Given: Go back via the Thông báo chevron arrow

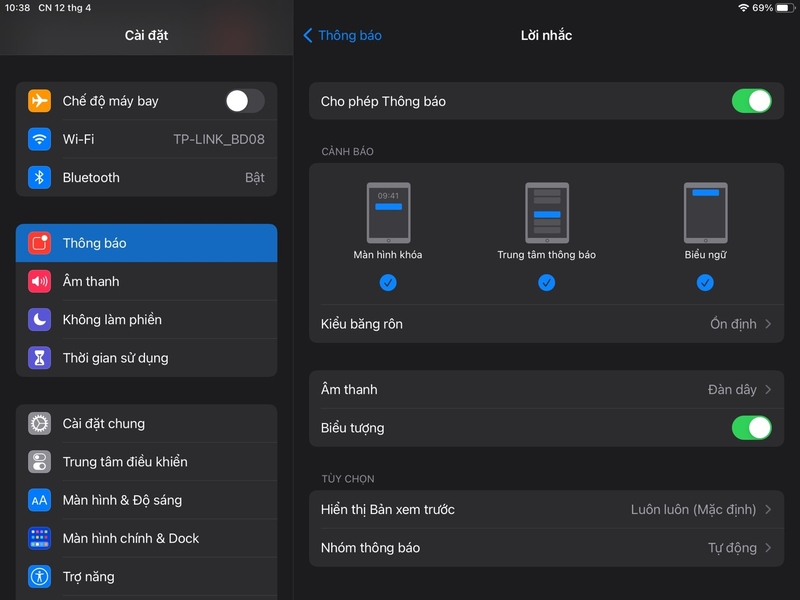Looking at the screenshot, I should pyautogui.click(x=308, y=35).
